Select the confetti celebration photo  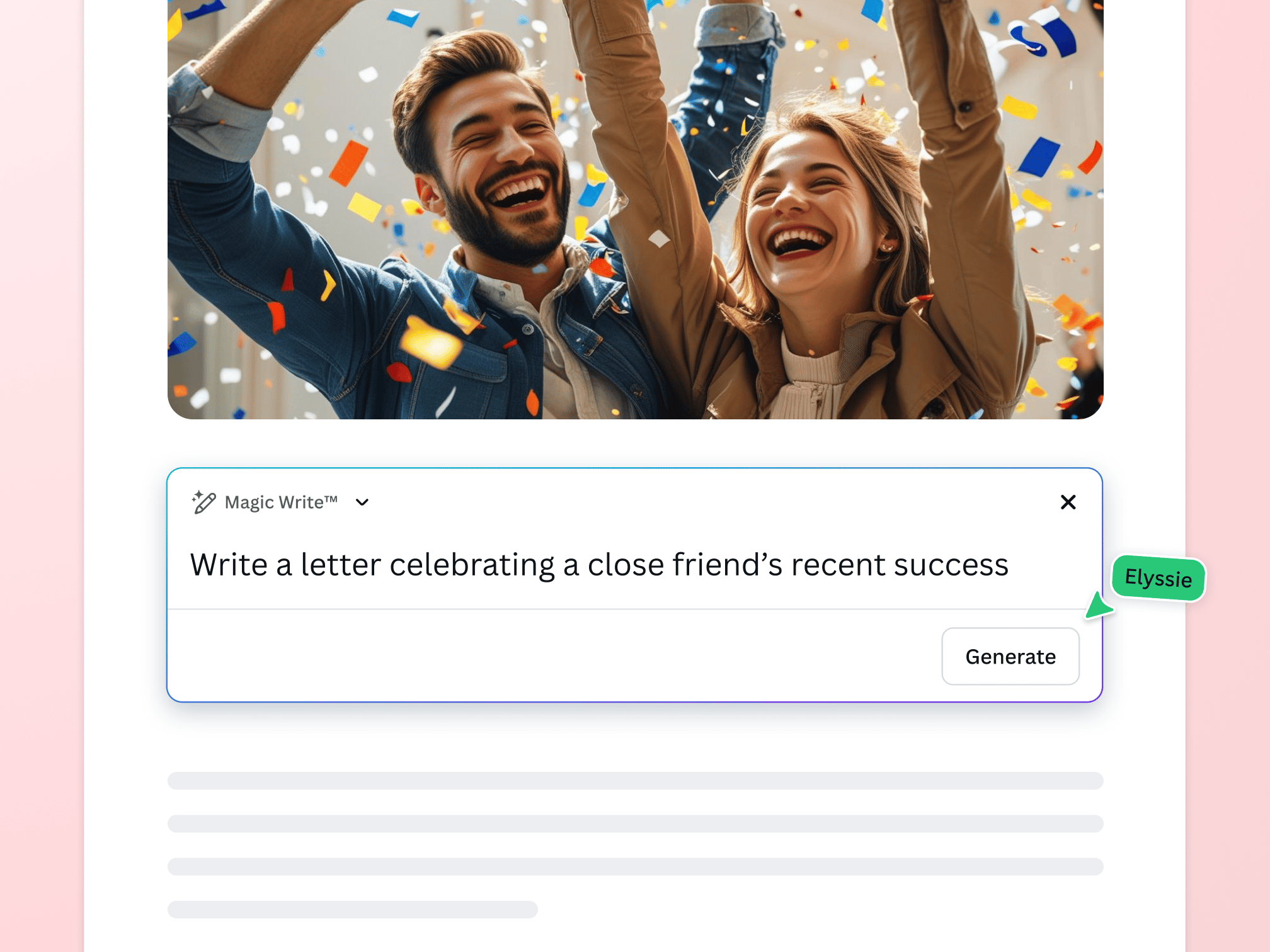pyautogui.click(x=635, y=209)
